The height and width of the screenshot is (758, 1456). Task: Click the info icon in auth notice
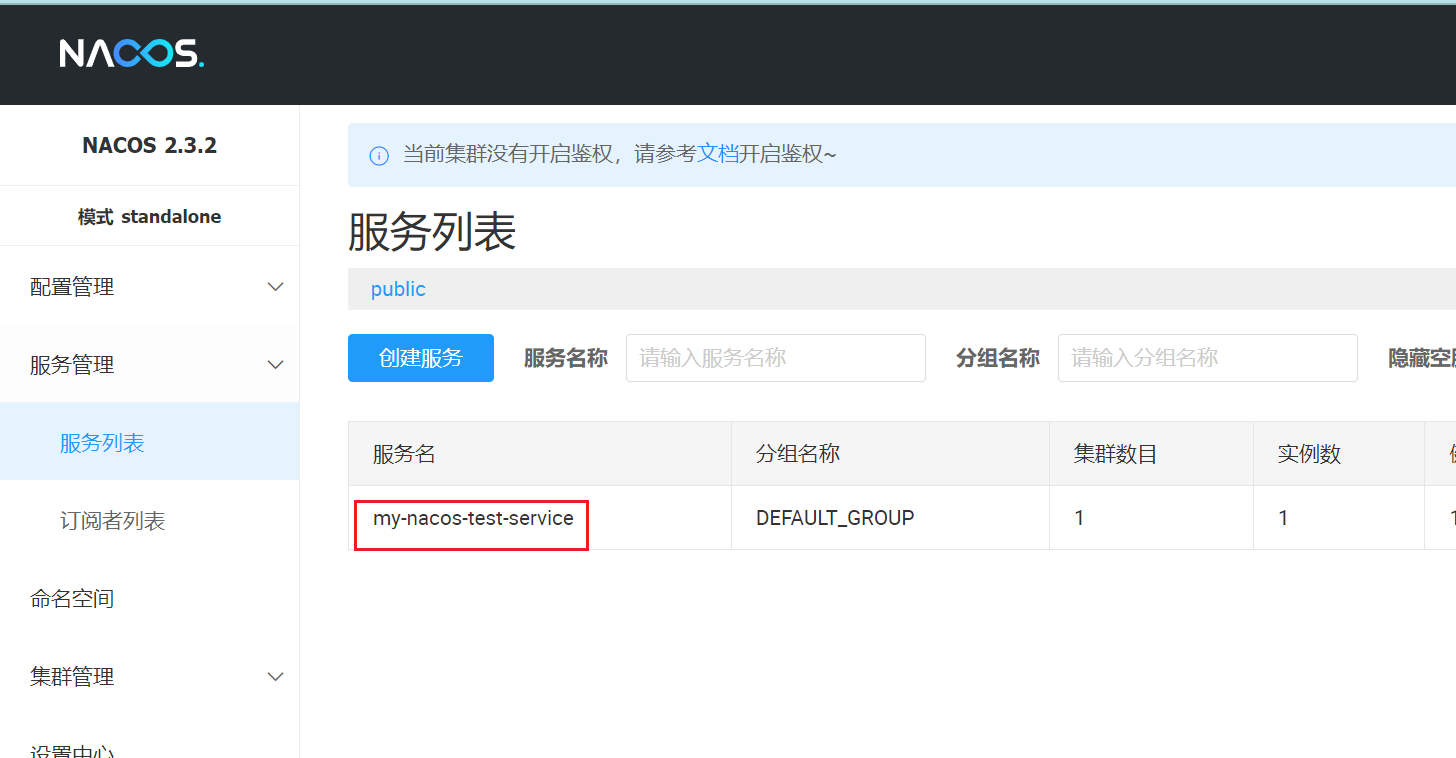(x=379, y=155)
